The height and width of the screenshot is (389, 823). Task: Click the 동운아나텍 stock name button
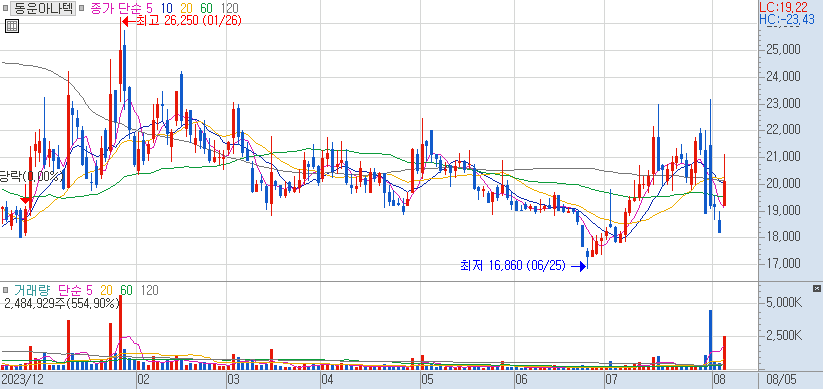pyautogui.click(x=42, y=7)
